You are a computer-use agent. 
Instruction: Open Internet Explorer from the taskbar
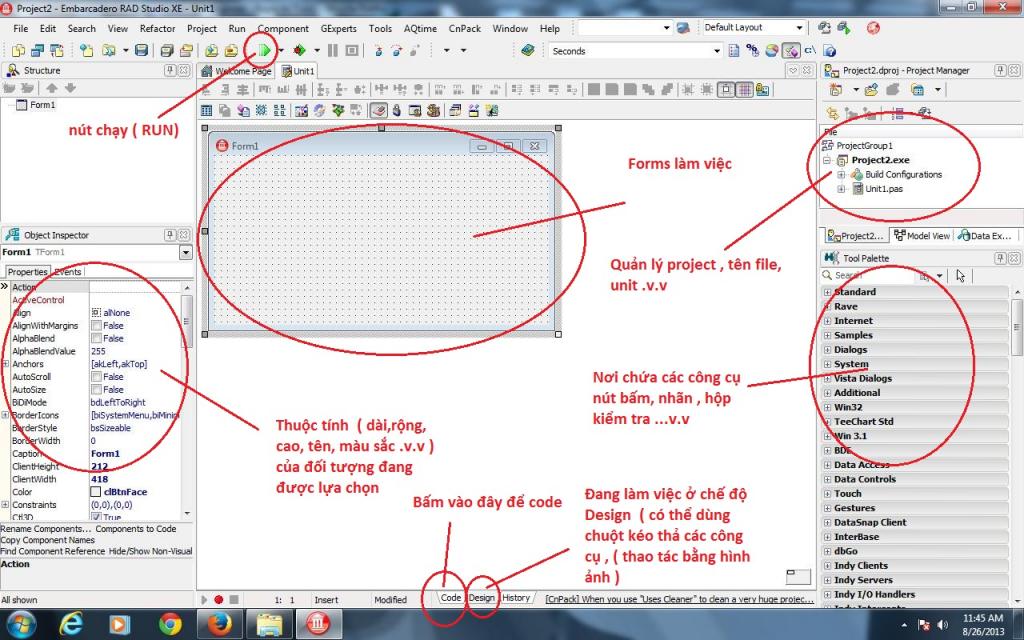(x=71, y=624)
